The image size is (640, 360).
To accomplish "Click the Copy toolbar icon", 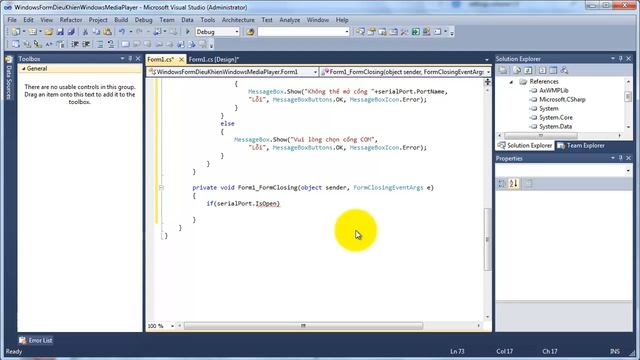I will tap(96, 31).
